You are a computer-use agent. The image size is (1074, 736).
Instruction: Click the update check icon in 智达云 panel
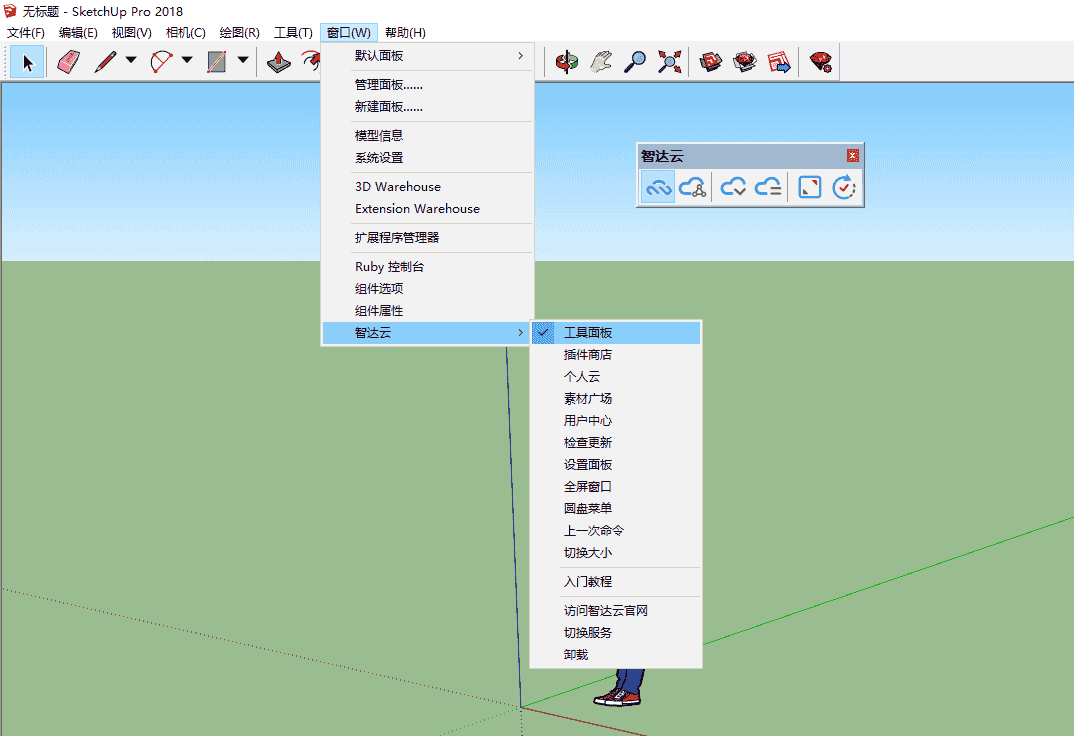click(843, 187)
